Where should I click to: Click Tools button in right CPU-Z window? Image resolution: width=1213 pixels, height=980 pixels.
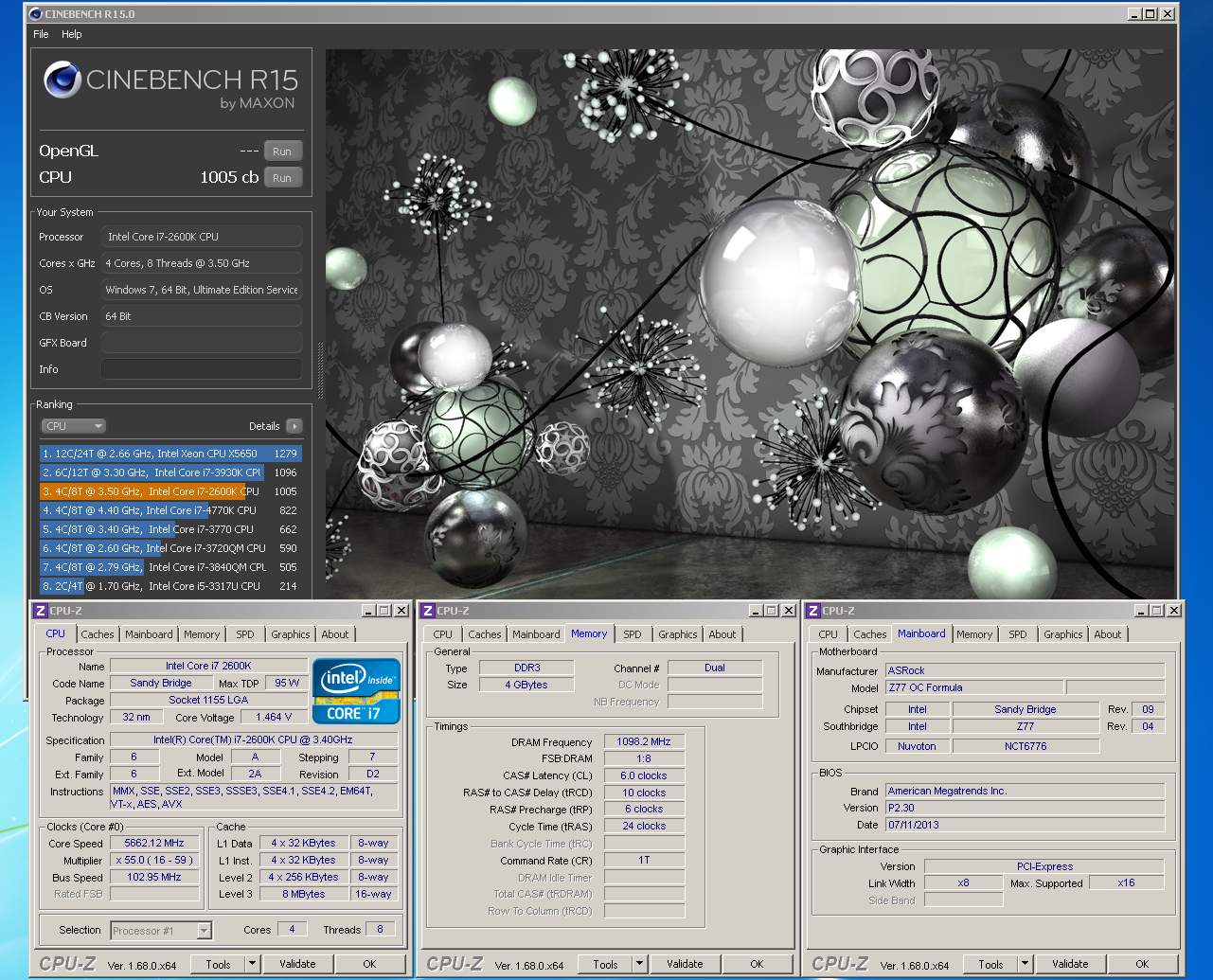990,965
